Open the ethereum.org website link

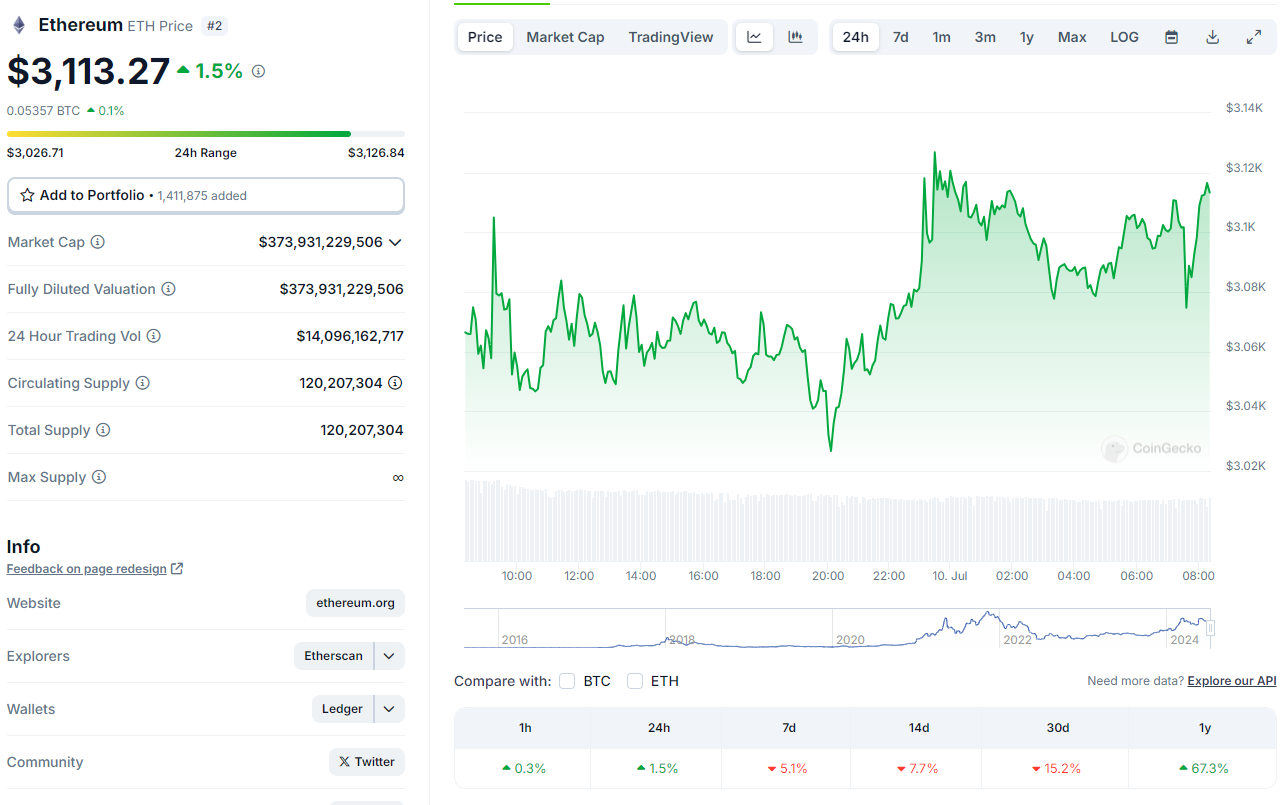[x=355, y=603]
